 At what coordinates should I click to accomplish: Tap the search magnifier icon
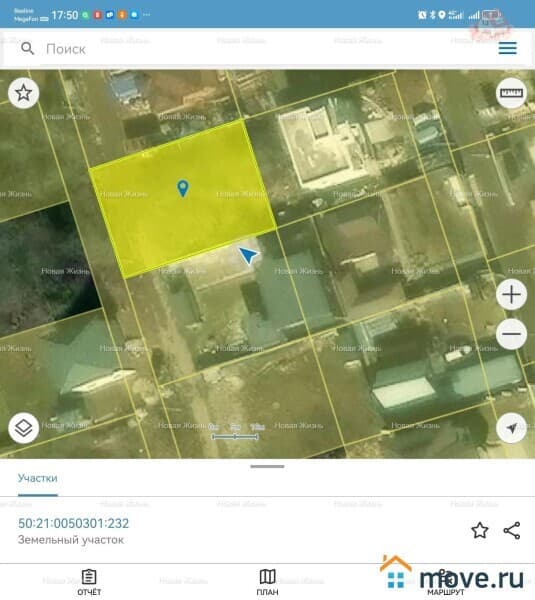point(28,49)
